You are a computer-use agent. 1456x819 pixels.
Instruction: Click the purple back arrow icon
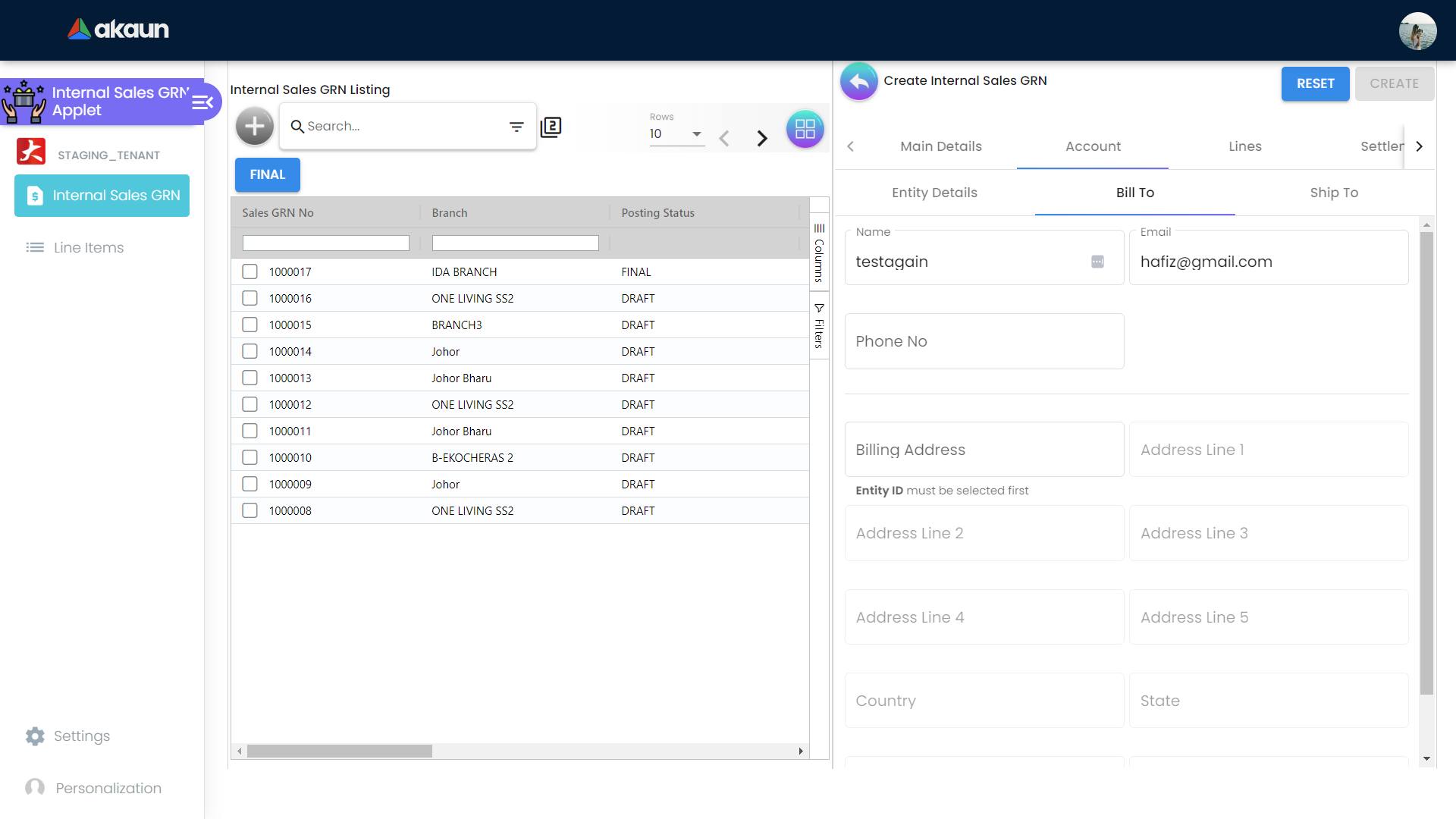pos(859,81)
